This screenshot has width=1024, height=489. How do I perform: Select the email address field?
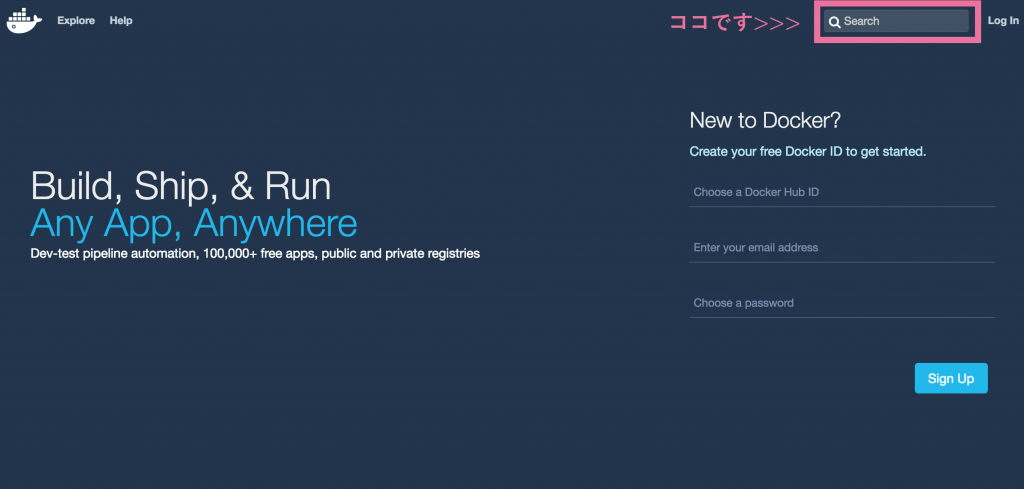pyautogui.click(x=842, y=248)
